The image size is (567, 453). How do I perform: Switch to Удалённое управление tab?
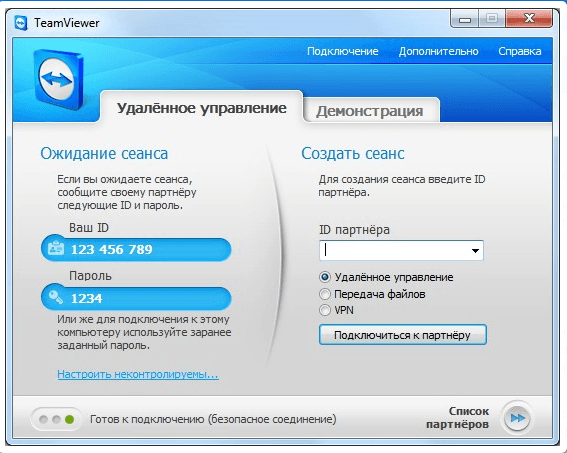201,107
